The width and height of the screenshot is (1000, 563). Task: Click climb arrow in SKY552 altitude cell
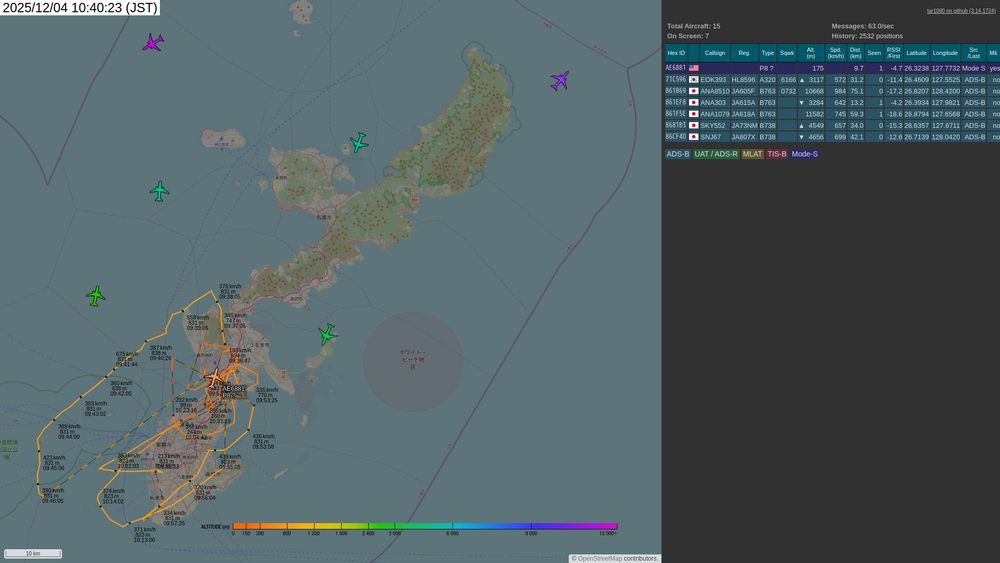802,126
